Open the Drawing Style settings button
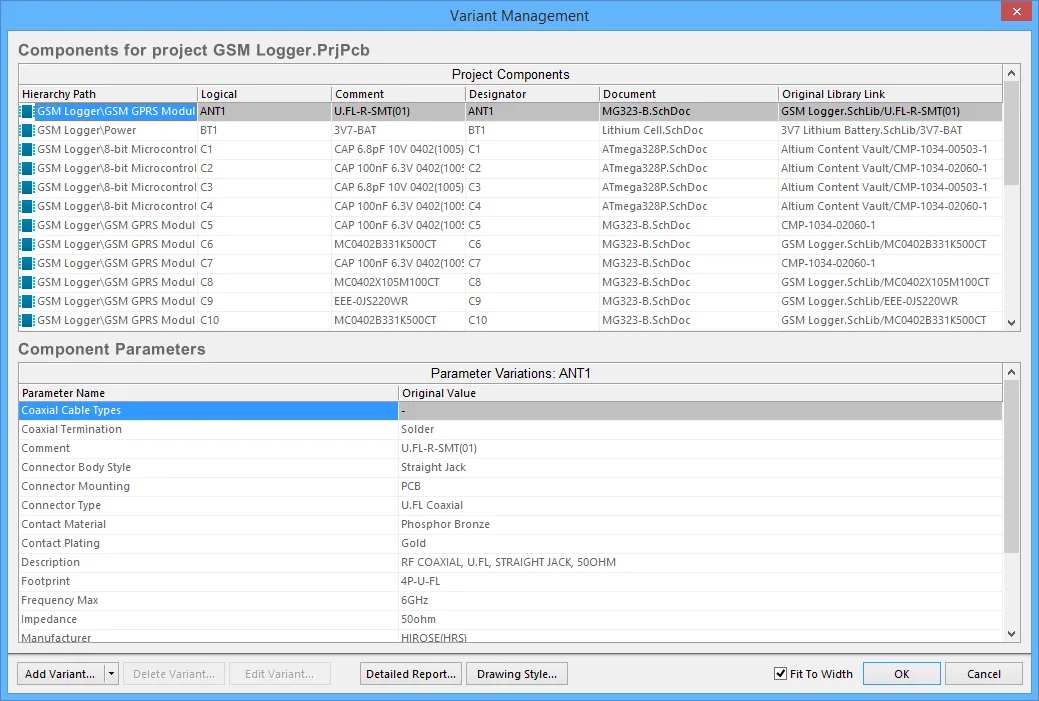1039x701 pixels. coord(517,674)
